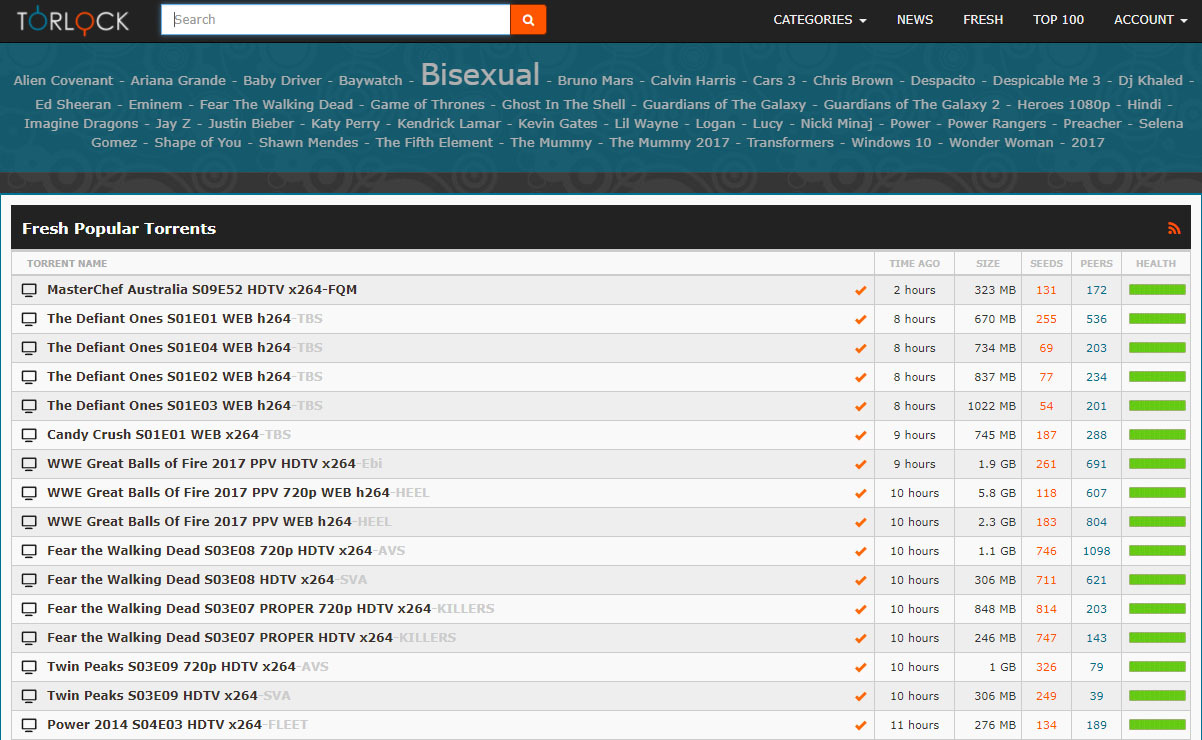Click the TV icon beside Twin Peaks S03E09 HDTV x264-SVA

pyautogui.click(x=29, y=696)
